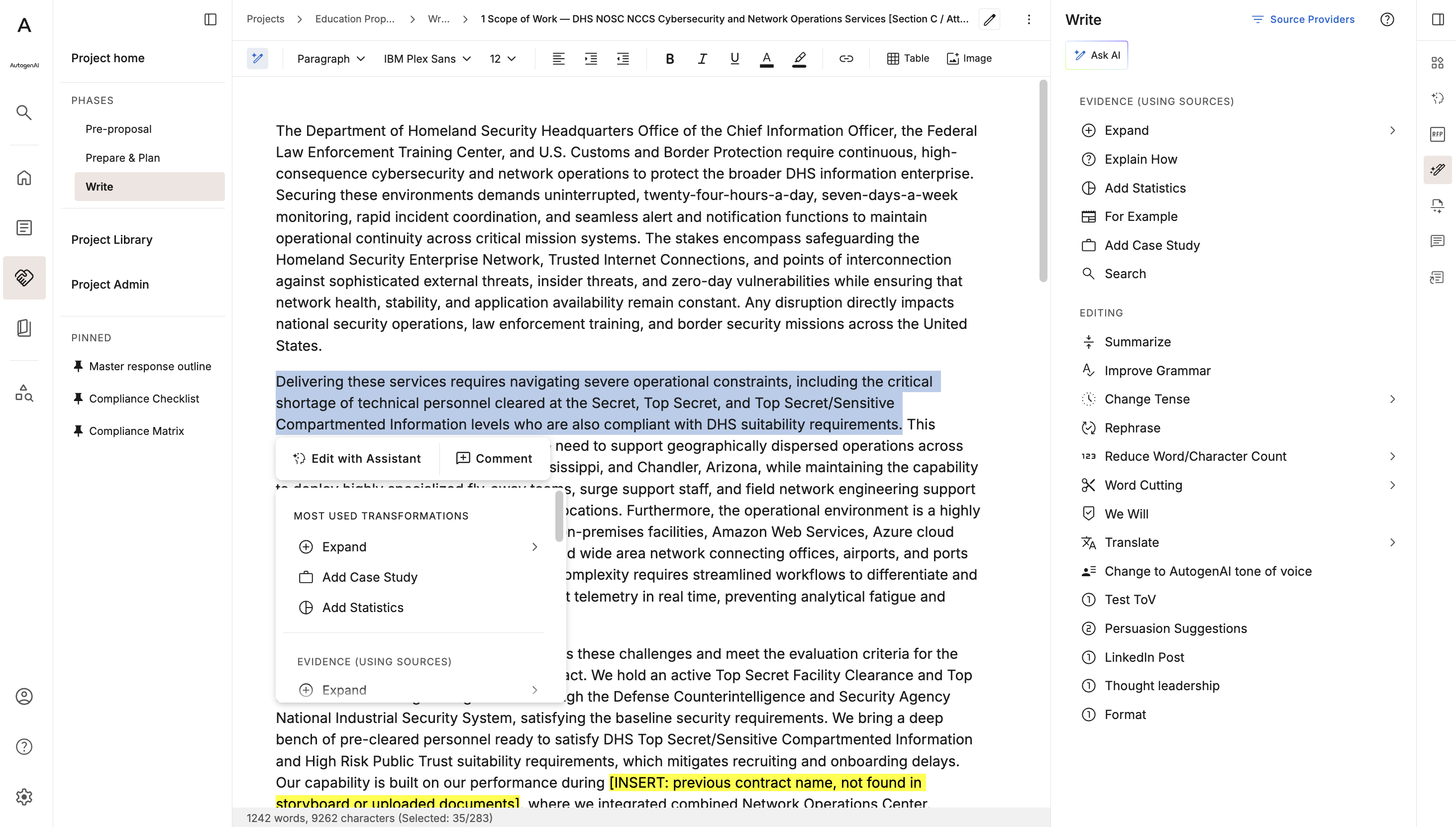Open the home icon in left rail
Image resolution: width=1456 pixels, height=827 pixels.
(24, 178)
